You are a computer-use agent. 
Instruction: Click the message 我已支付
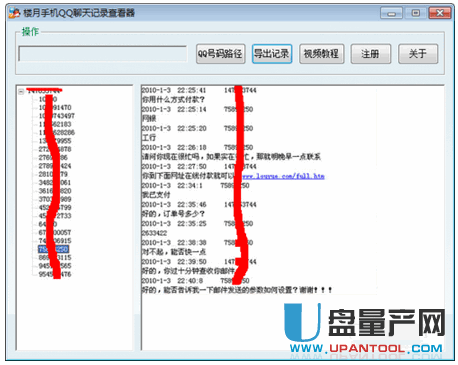point(156,195)
